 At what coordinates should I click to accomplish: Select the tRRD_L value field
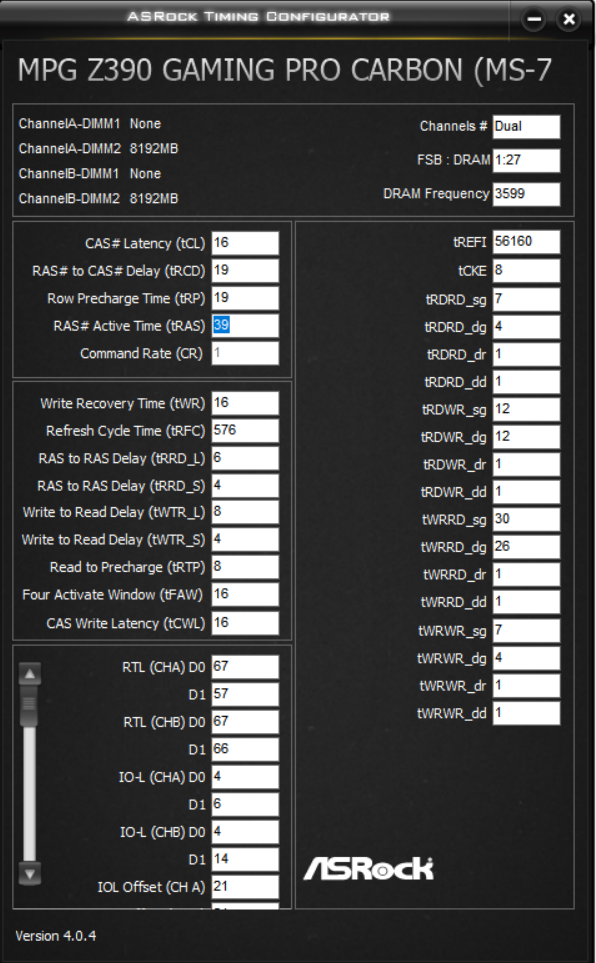tap(245, 458)
